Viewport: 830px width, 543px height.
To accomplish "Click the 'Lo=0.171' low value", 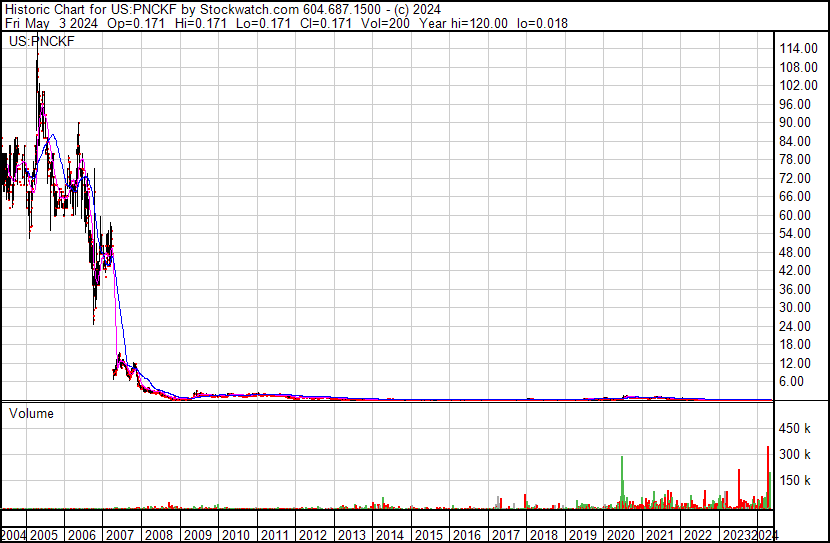I will click(x=264, y=23).
